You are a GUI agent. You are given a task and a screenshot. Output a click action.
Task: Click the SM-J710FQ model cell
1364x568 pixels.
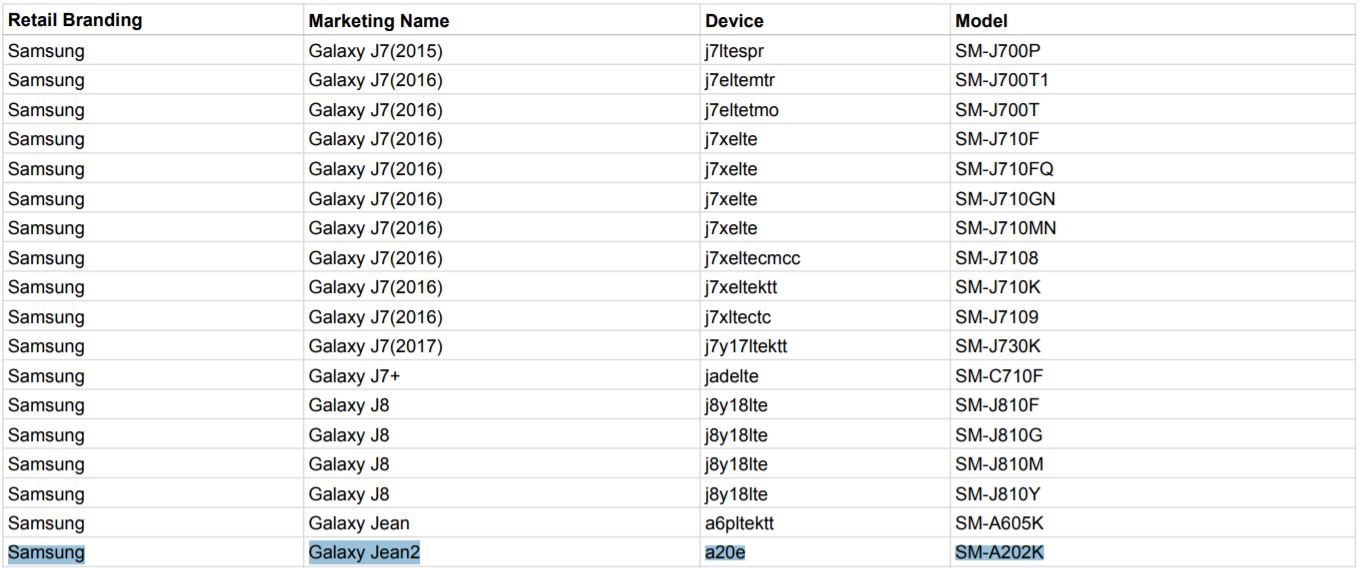click(1004, 169)
